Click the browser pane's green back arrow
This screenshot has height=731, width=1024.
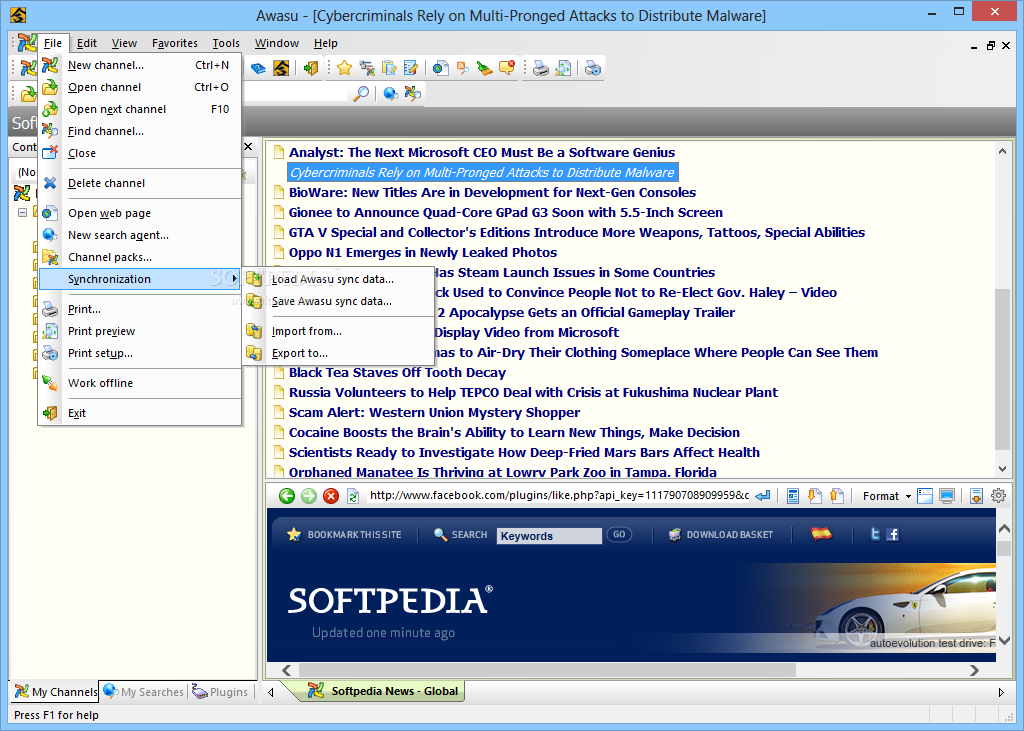coord(287,496)
